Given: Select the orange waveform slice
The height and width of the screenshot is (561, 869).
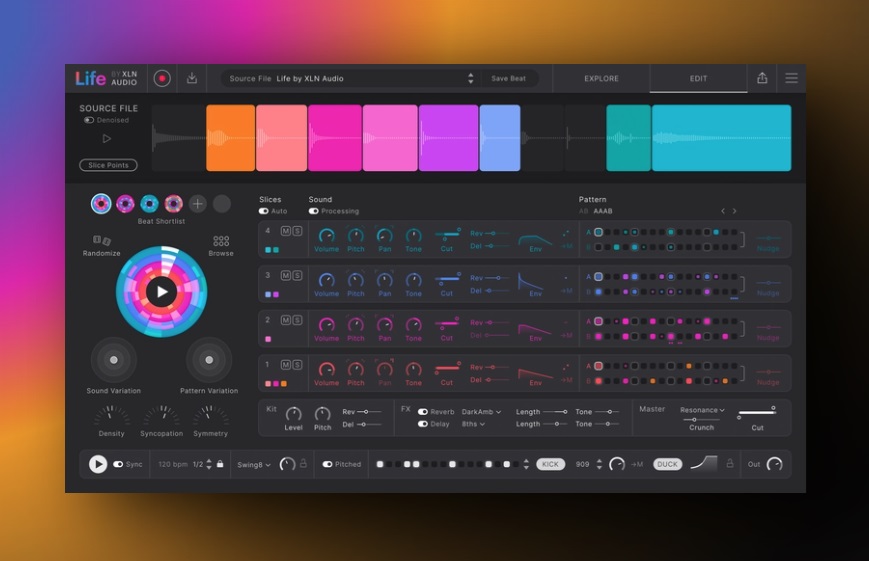Looking at the screenshot, I should pyautogui.click(x=231, y=138).
